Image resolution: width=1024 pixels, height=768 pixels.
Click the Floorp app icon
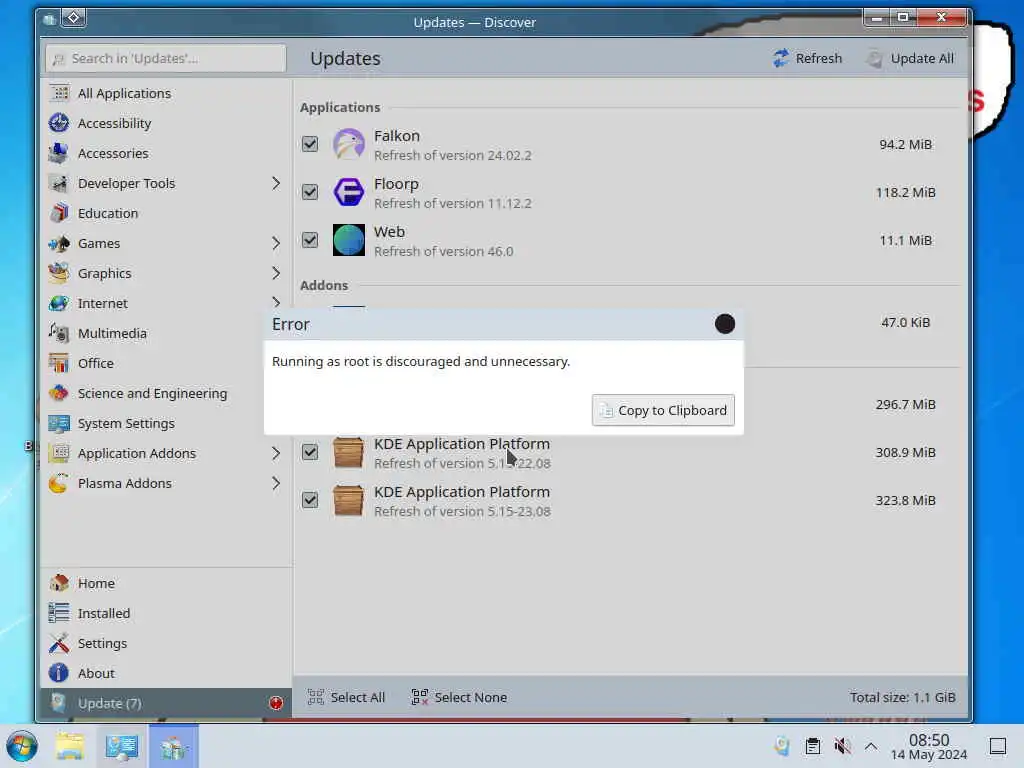tap(349, 193)
